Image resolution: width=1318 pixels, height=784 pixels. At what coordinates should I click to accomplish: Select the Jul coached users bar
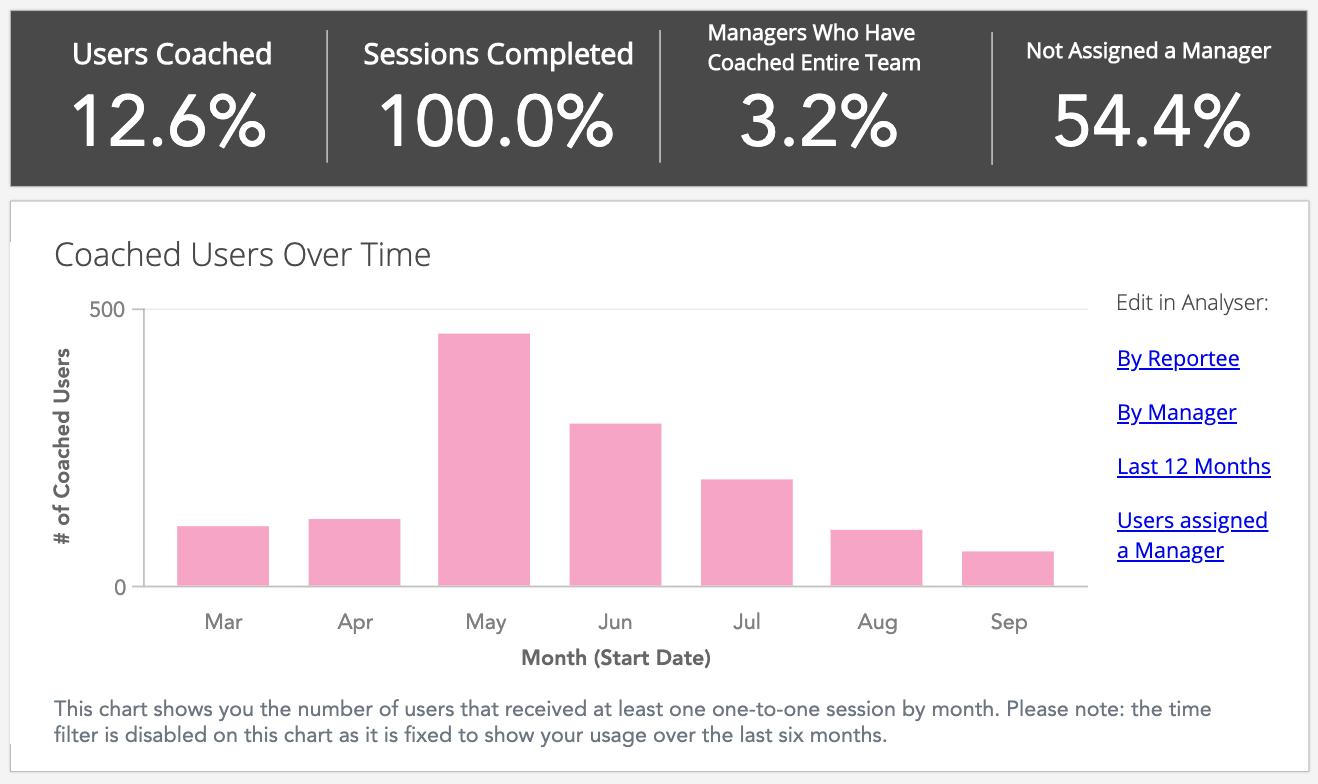[x=746, y=533]
